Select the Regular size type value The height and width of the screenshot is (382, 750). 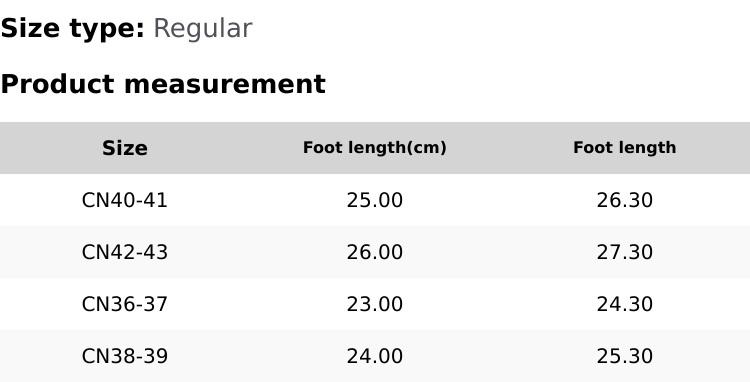coord(203,29)
